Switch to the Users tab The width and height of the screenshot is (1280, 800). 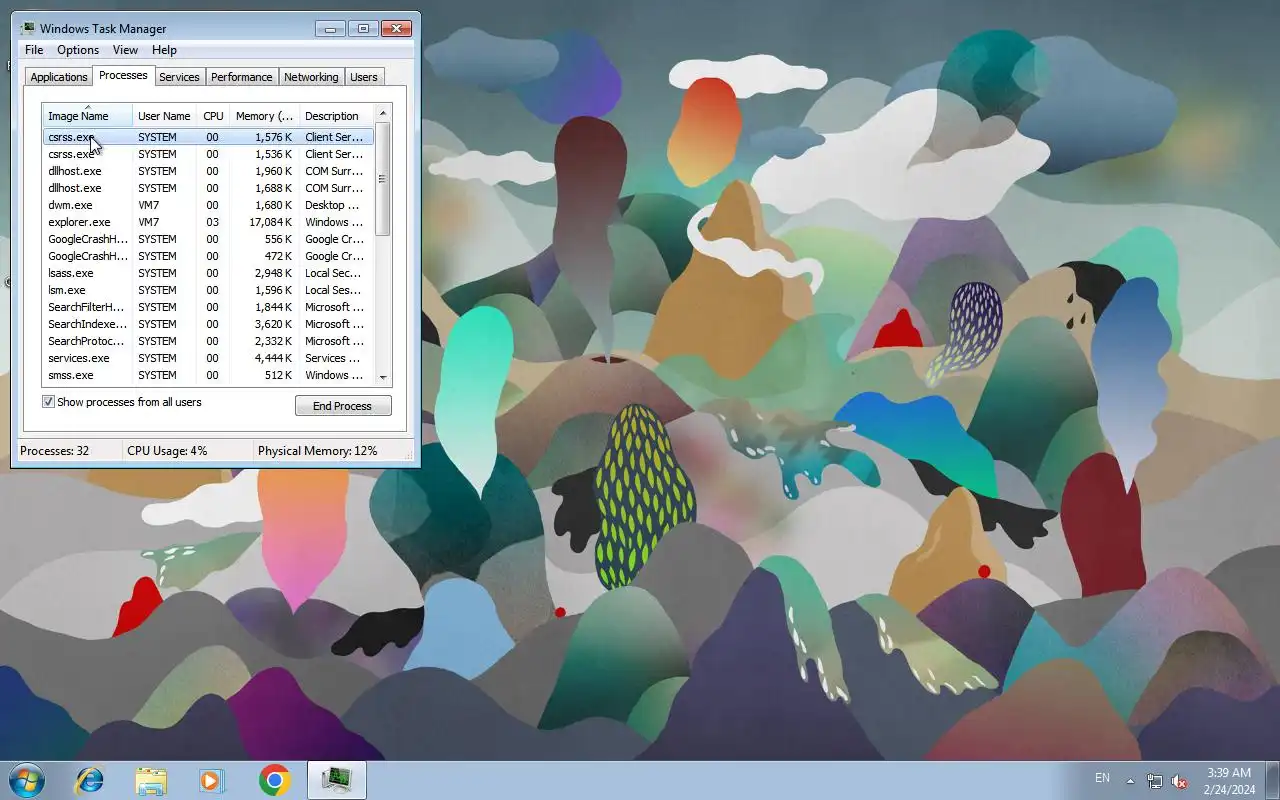point(364,77)
